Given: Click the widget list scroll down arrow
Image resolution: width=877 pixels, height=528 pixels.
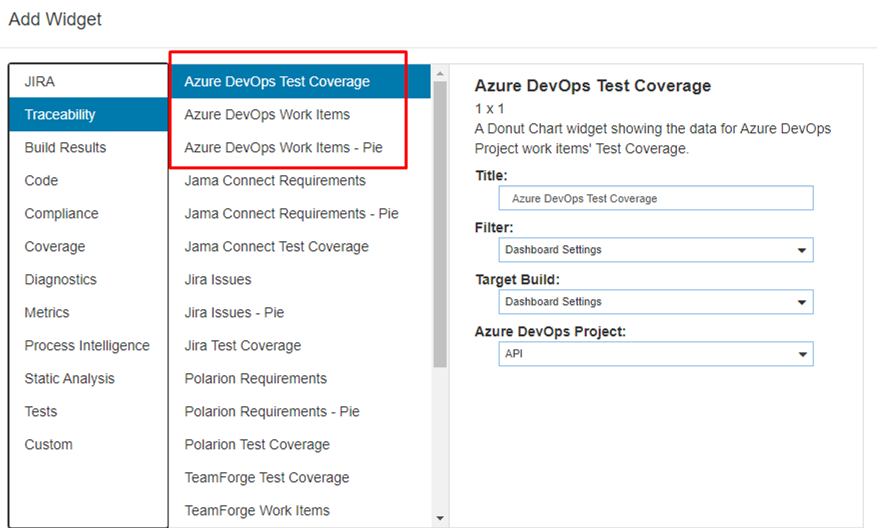Looking at the screenshot, I should tap(440, 518).
